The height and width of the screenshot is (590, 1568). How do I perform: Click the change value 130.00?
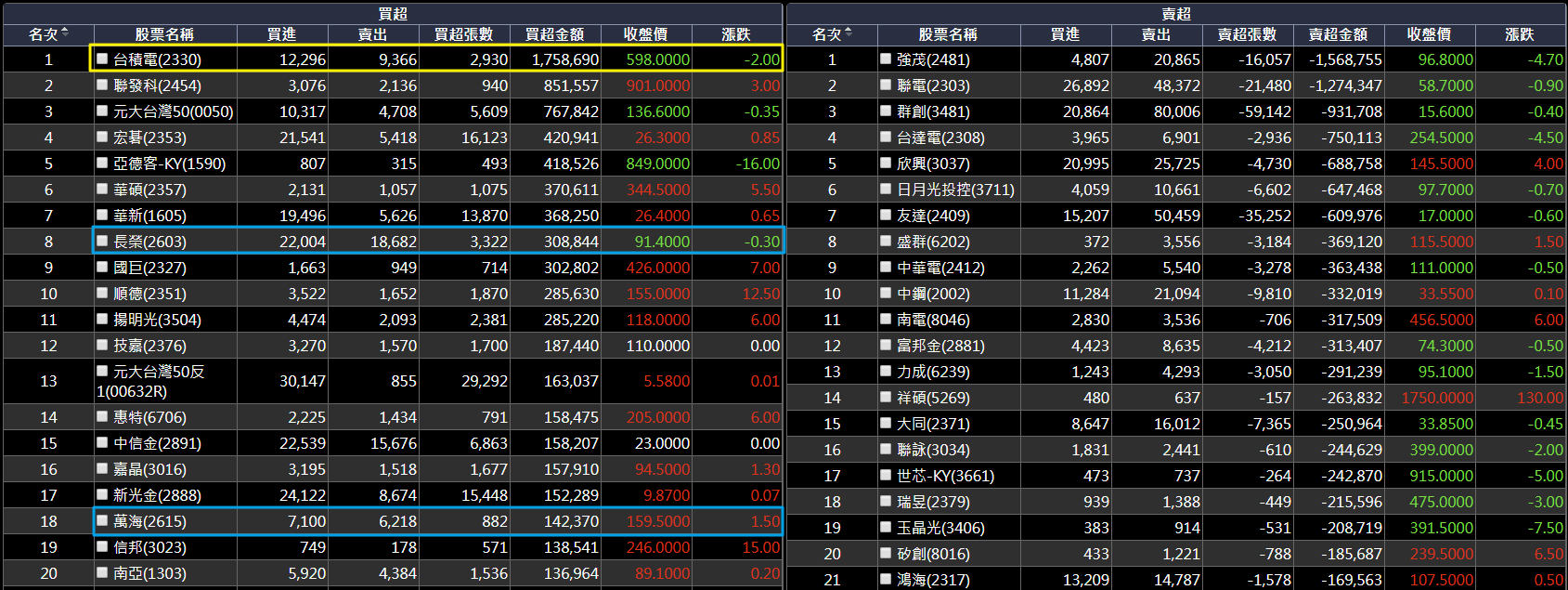click(x=1540, y=398)
